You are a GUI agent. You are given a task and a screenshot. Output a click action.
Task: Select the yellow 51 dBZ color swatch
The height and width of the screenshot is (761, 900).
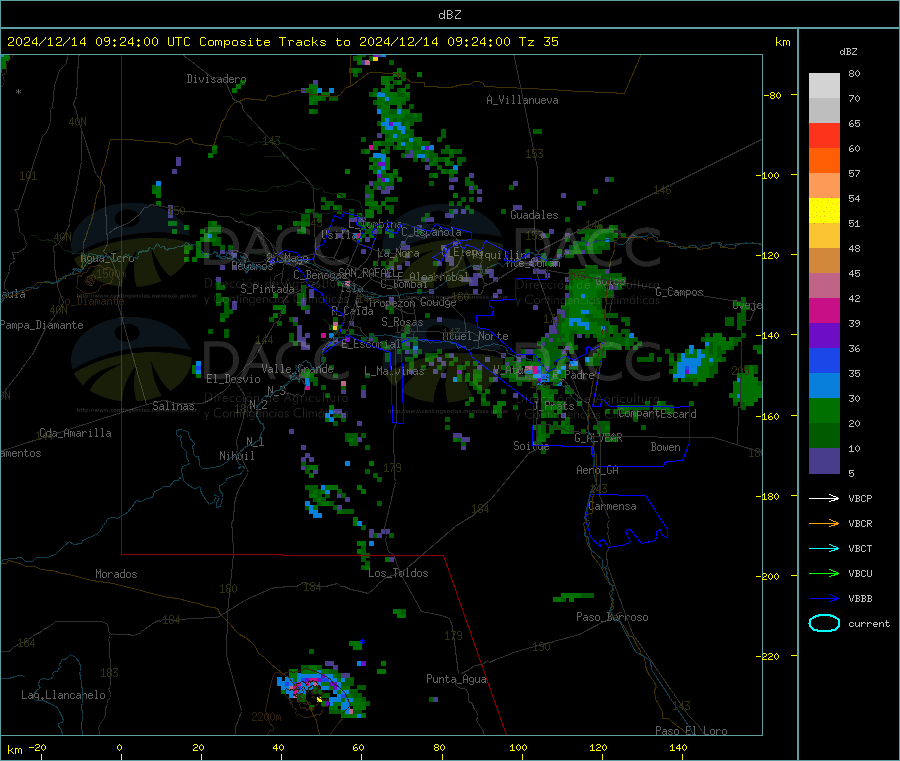[x=824, y=211]
